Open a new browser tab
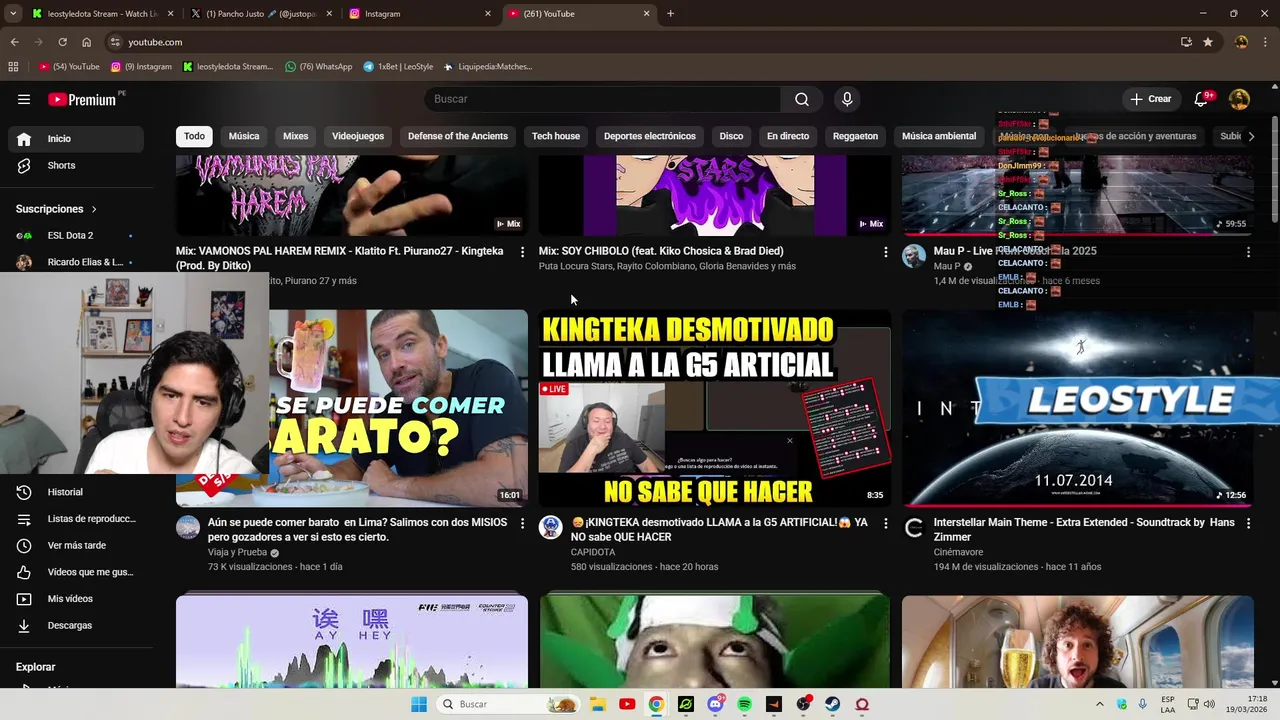This screenshot has width=1280, height=720. [670, 14]
